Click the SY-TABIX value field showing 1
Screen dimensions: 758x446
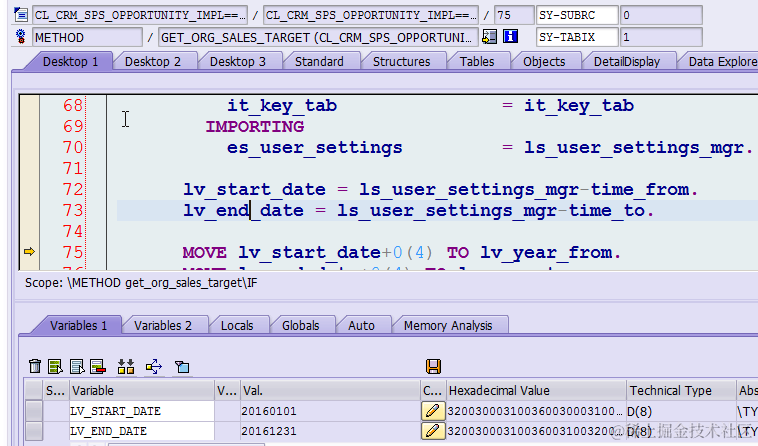661,37
